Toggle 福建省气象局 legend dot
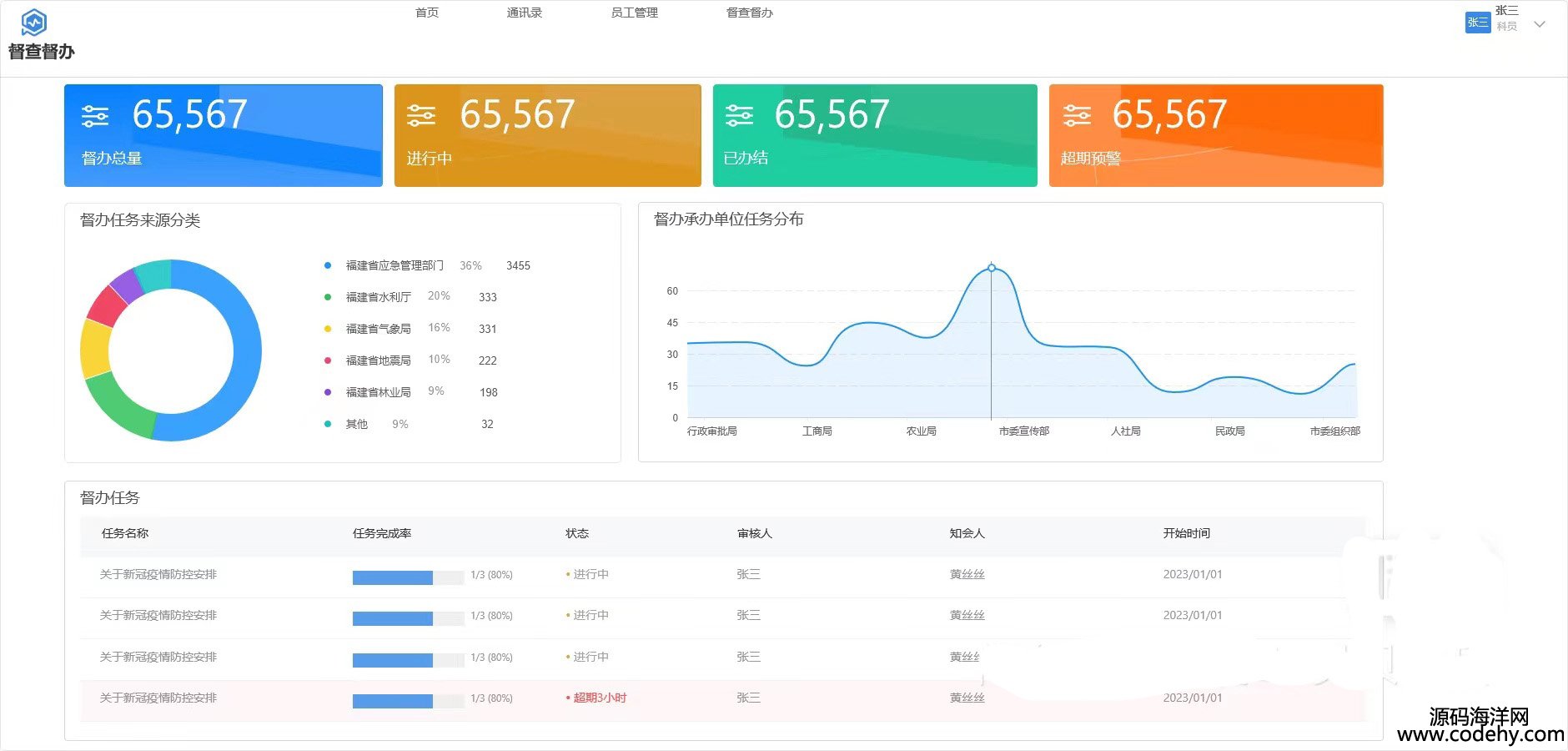Image resolution: width=1568 pixels, height=751 pixels. [328, 329]
